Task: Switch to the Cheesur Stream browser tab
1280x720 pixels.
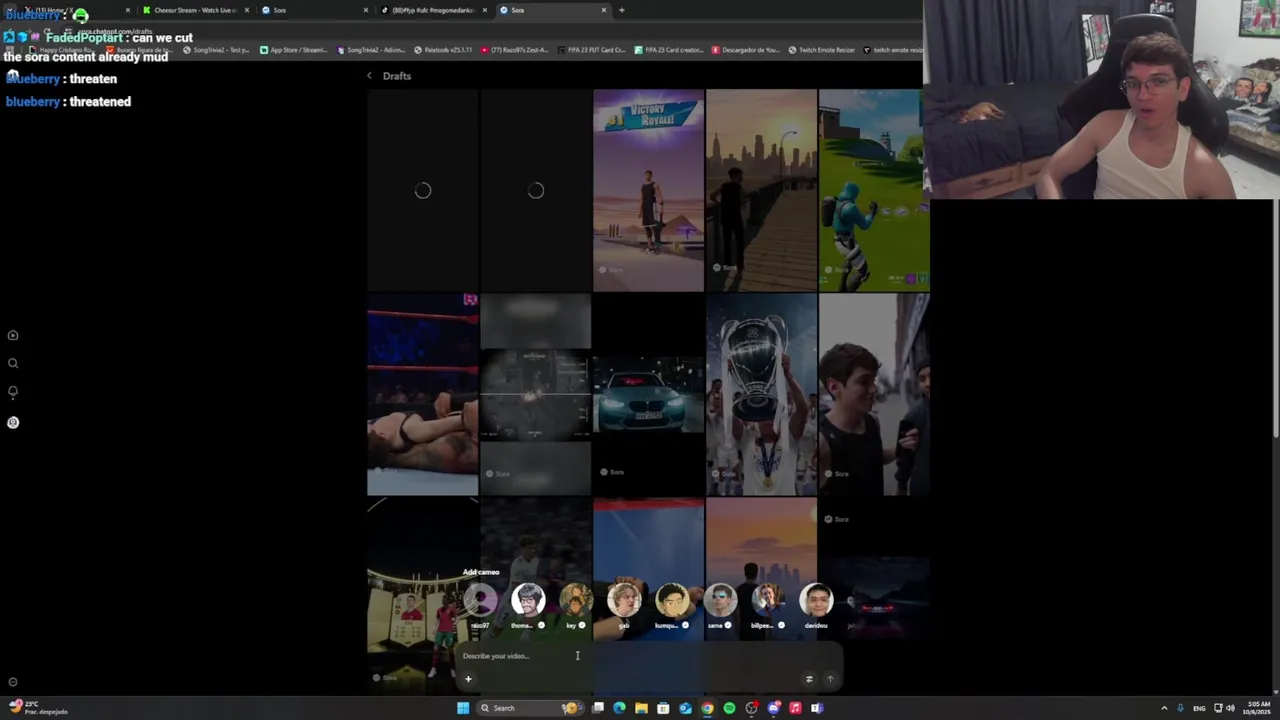Action: (x=194, y=10)
